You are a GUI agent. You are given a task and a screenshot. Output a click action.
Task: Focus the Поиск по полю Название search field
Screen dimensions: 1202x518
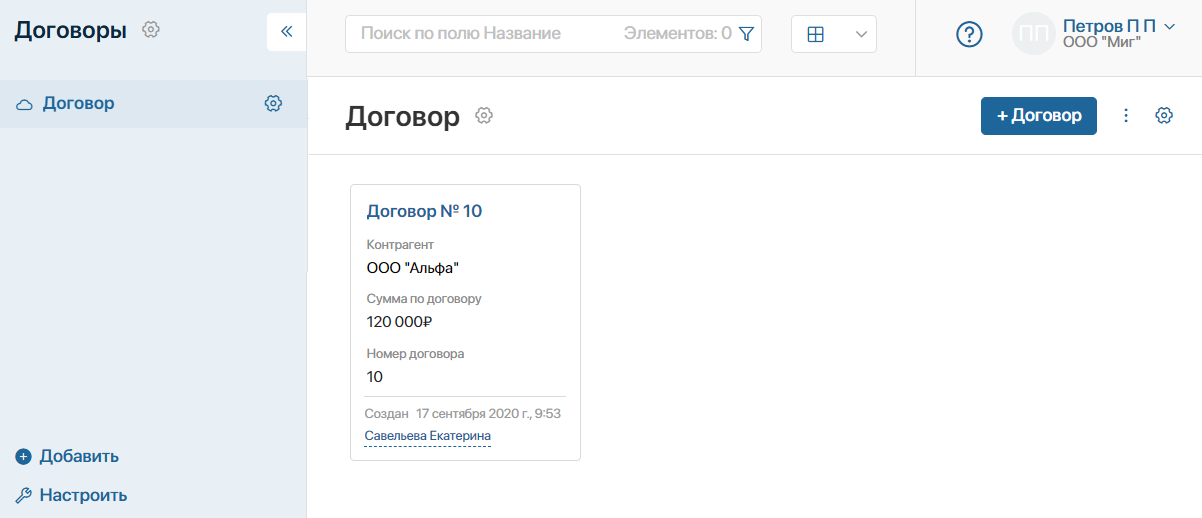pos(553,34)
